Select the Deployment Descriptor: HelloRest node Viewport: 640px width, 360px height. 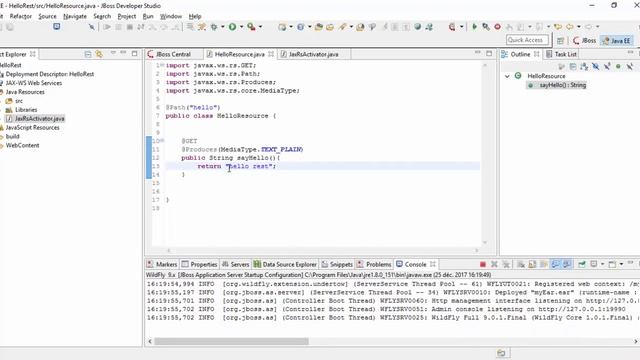click(49, 74)
